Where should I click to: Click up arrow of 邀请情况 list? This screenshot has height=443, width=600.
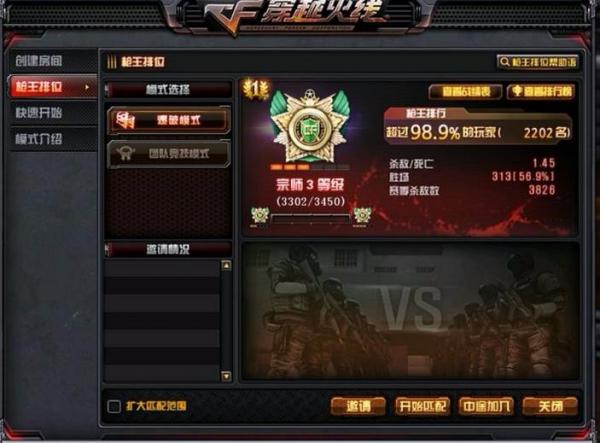[226, 265]
